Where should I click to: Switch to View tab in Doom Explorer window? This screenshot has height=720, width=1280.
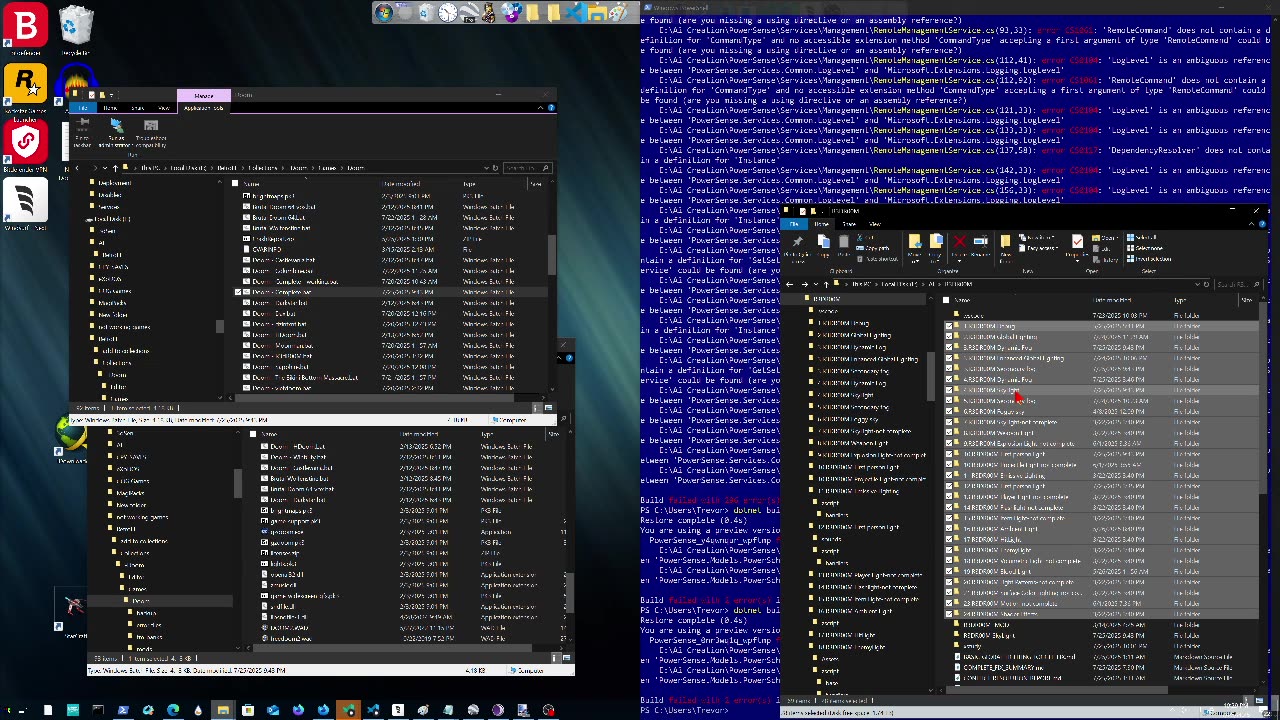point(163,108)
